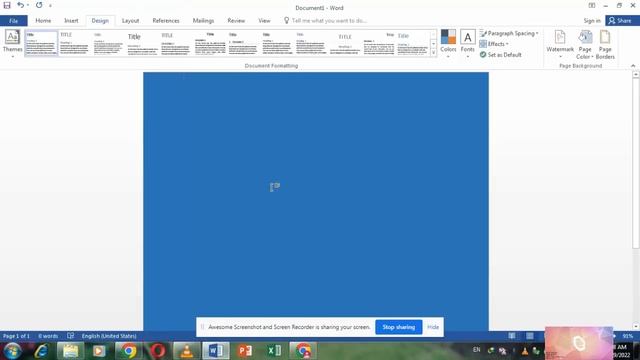This screenshot has width=640, height=360.
Task: Open Excel from taskbar
Action: coord(274,351)
